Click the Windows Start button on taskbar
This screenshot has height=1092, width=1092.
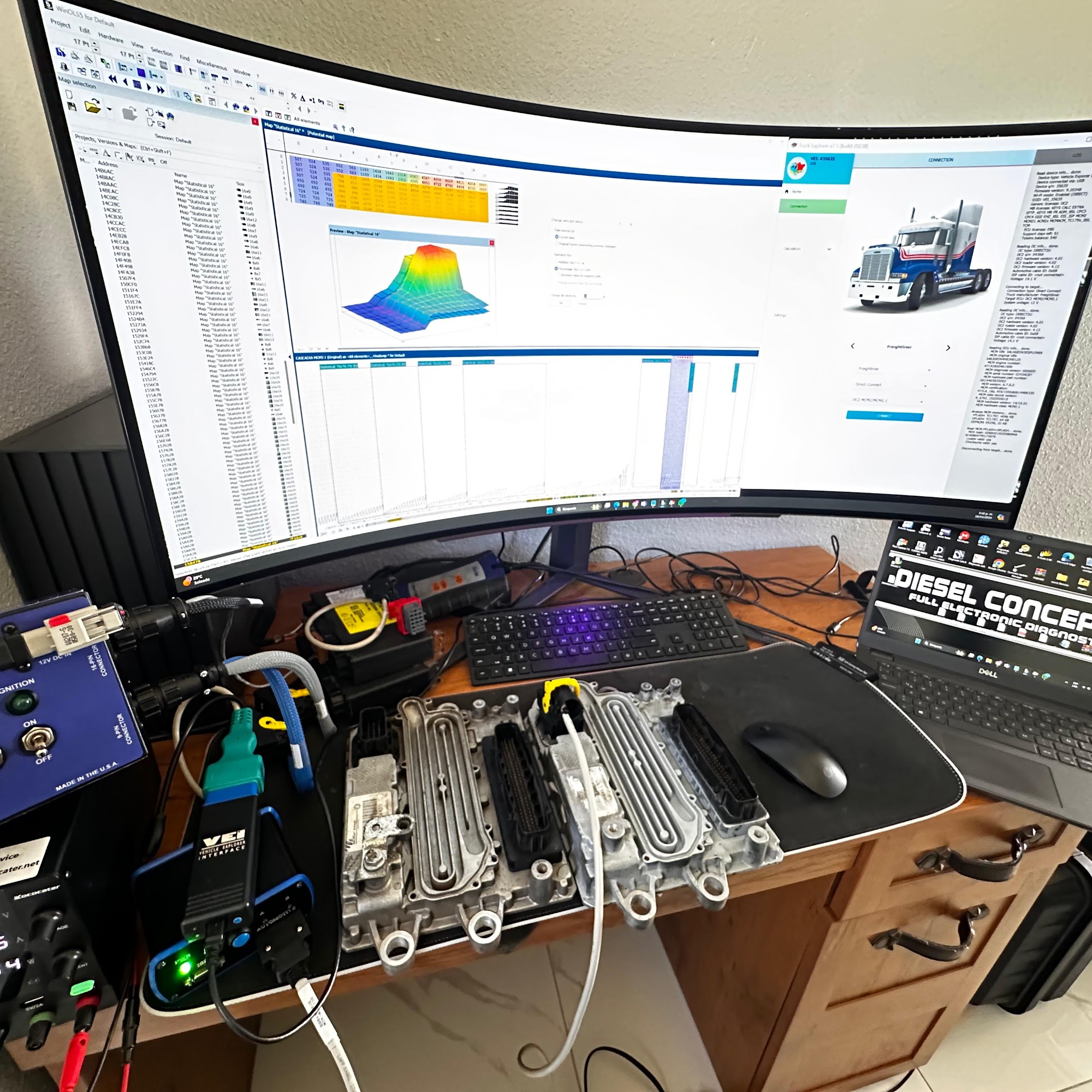549,510
